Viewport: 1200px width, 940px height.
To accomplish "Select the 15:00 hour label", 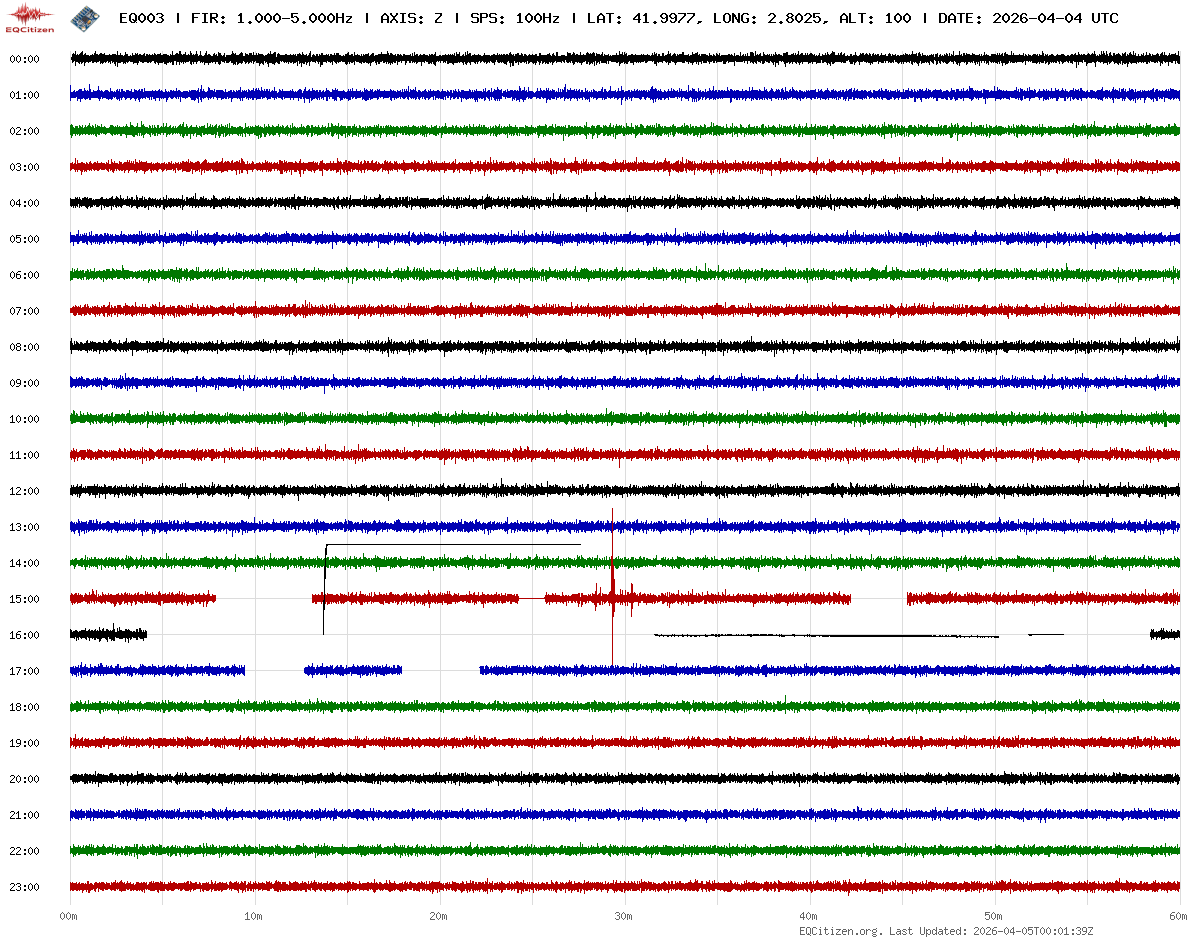I will 24,599.
